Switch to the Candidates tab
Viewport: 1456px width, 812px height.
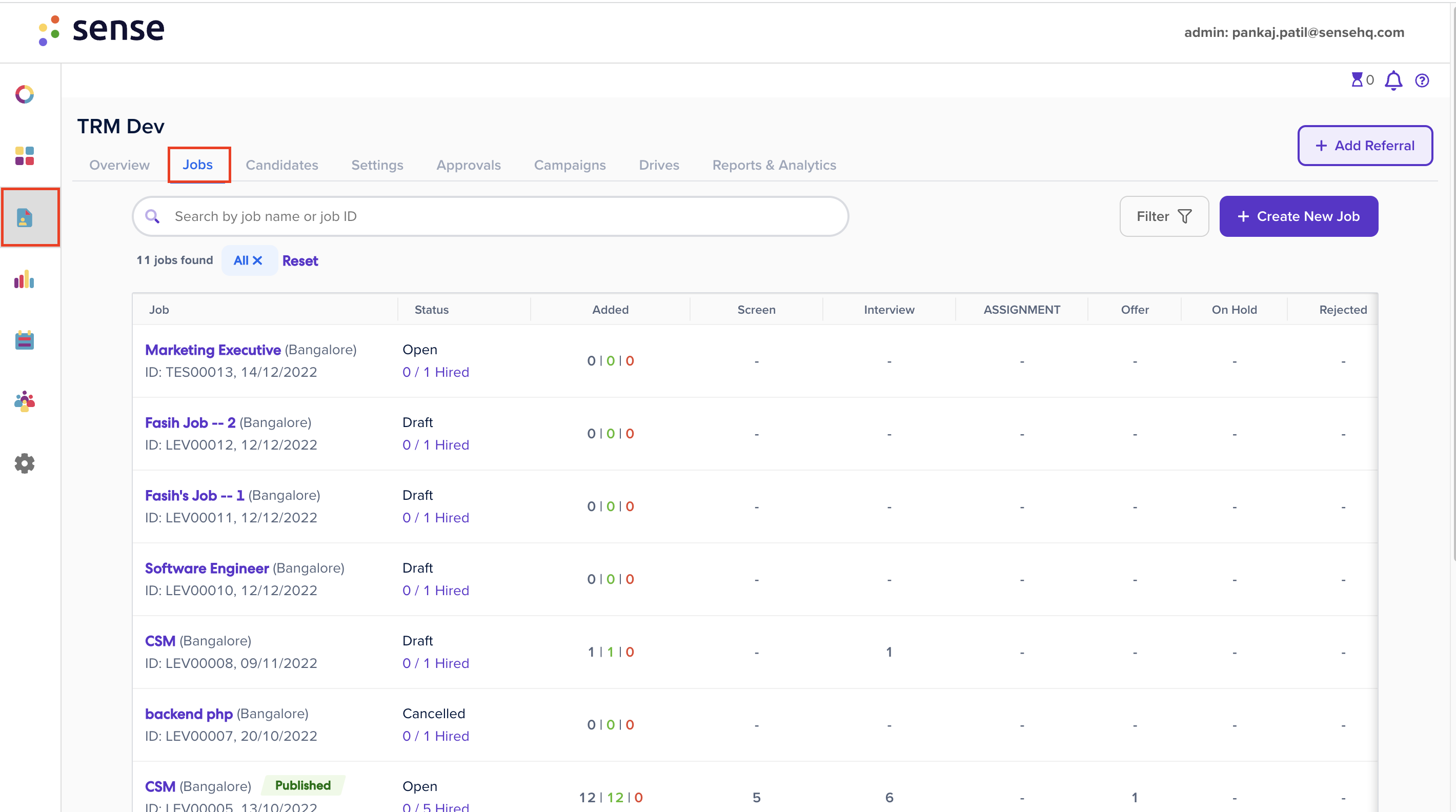[x=281, y=165]
